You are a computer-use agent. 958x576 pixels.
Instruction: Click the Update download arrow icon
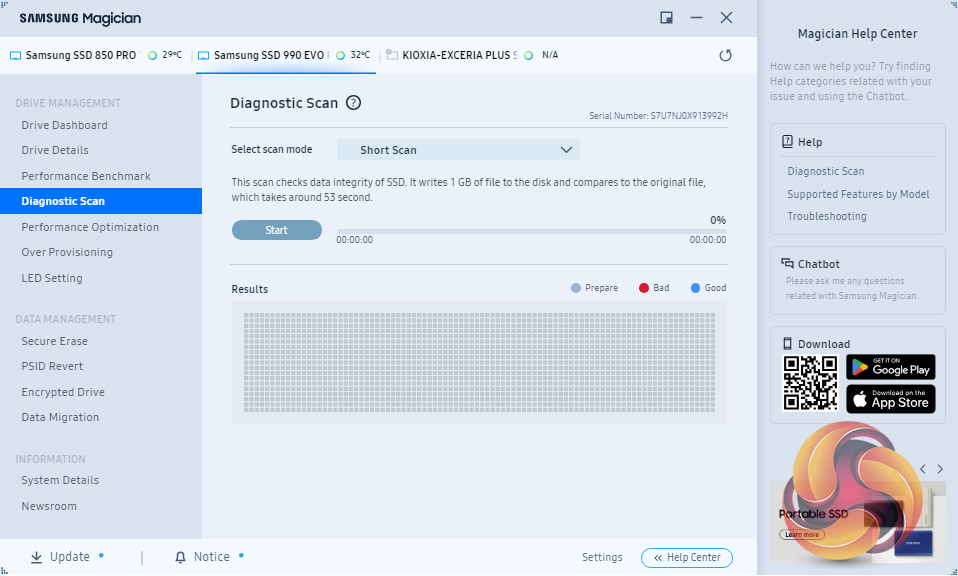[x=37, y=557]
